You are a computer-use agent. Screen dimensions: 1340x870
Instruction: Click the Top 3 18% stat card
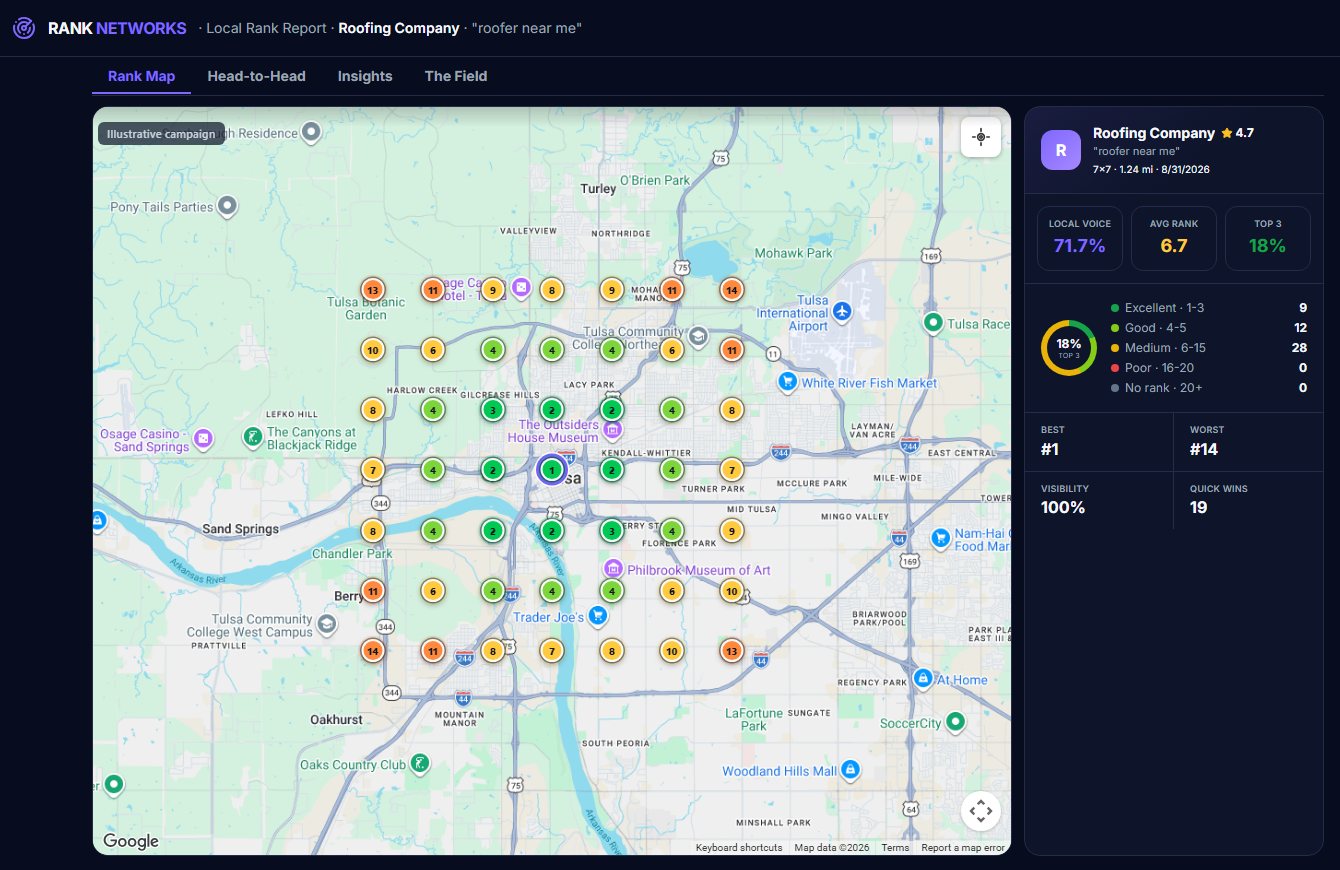coord(1268,238)
